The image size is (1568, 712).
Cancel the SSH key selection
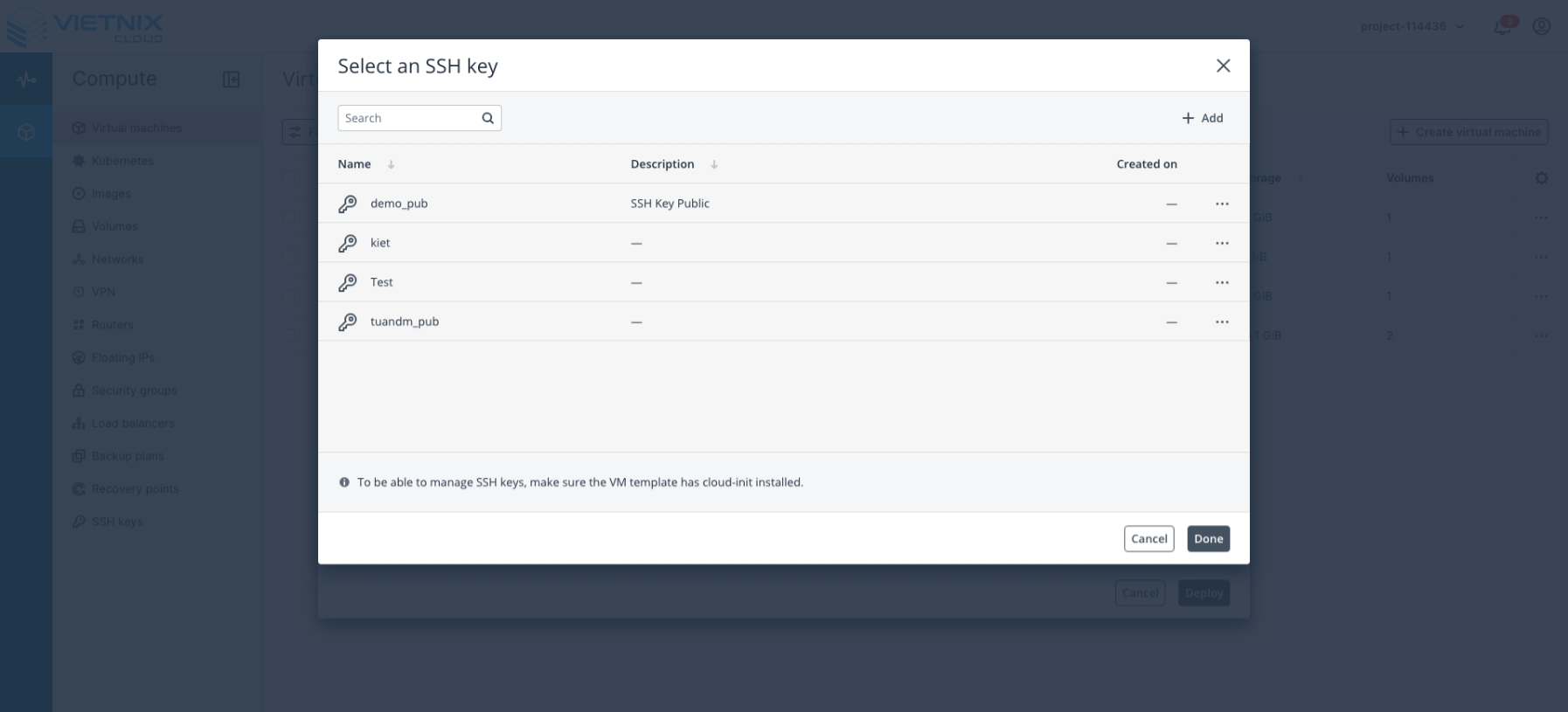click(x=1148, y=539)
